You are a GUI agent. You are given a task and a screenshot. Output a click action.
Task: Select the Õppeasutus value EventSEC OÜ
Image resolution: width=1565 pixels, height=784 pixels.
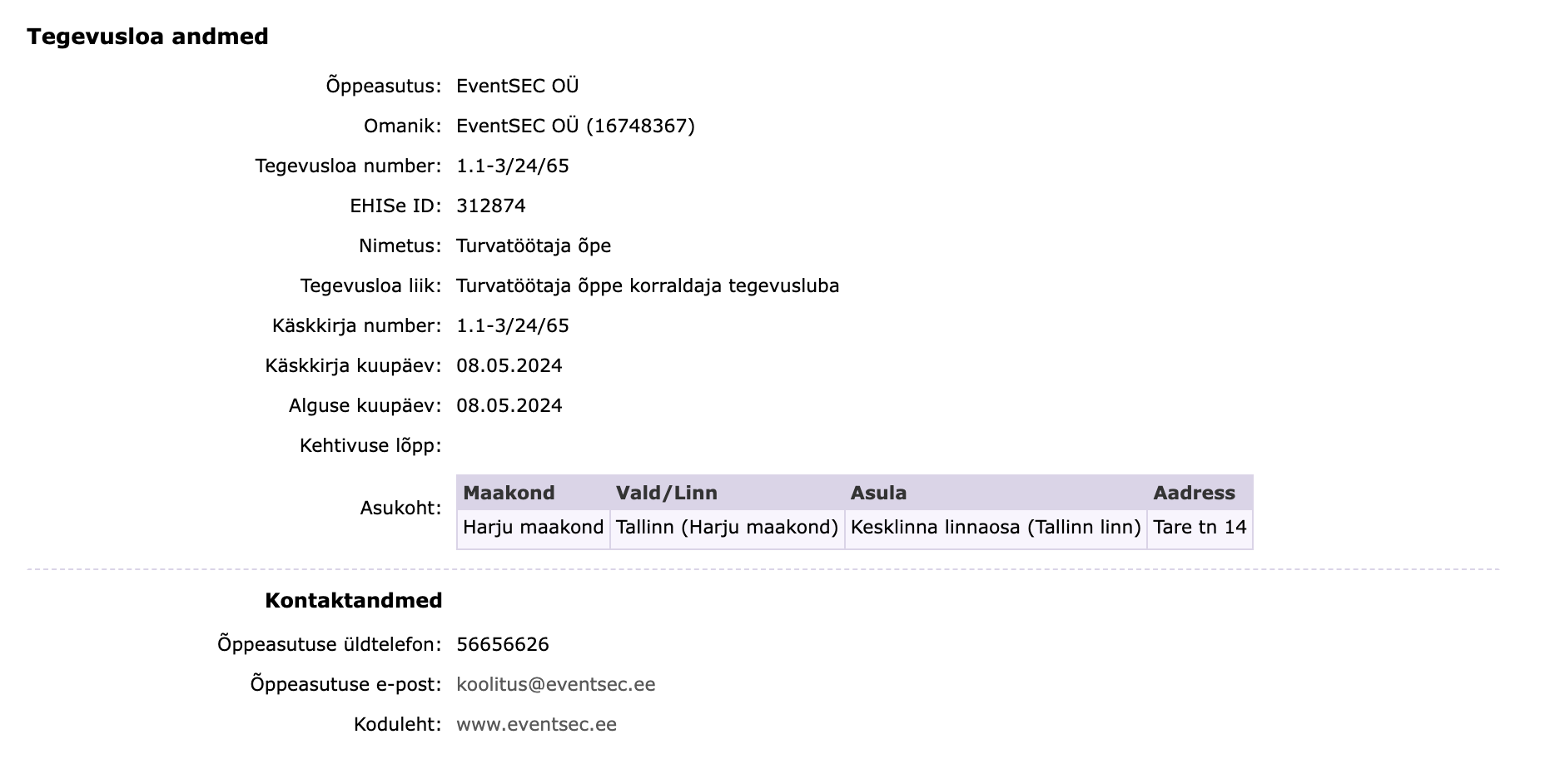click(518, 86)
